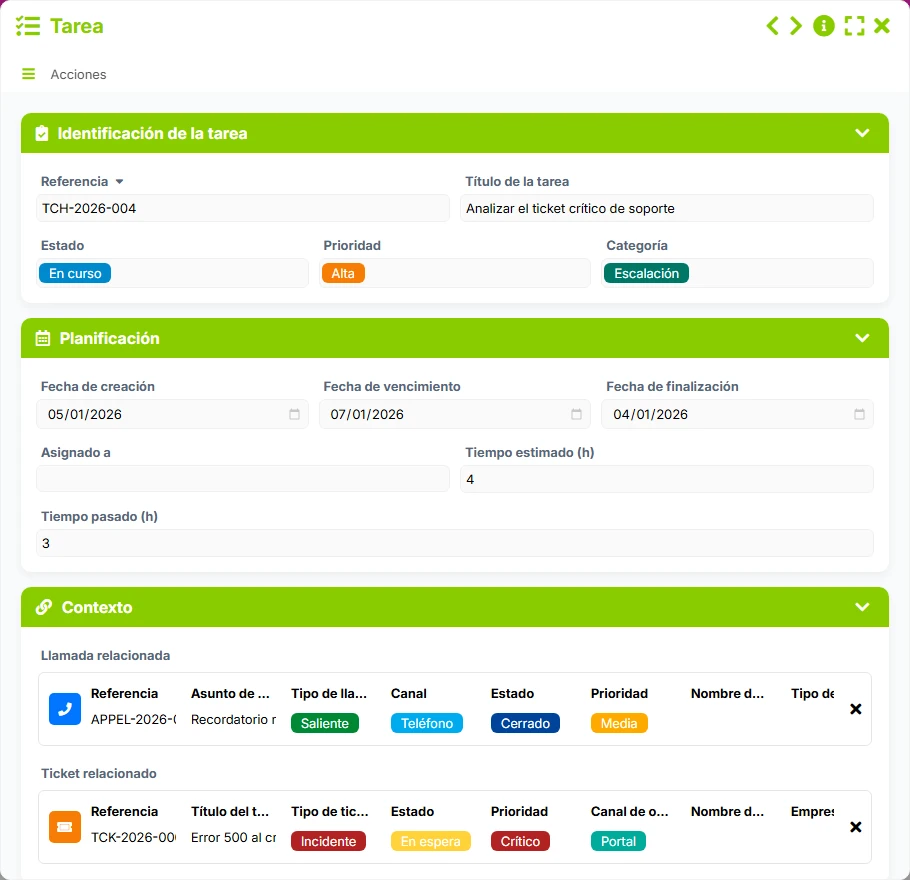
Task: Collapse the Contexto section
Action: (x=862, y=607)
